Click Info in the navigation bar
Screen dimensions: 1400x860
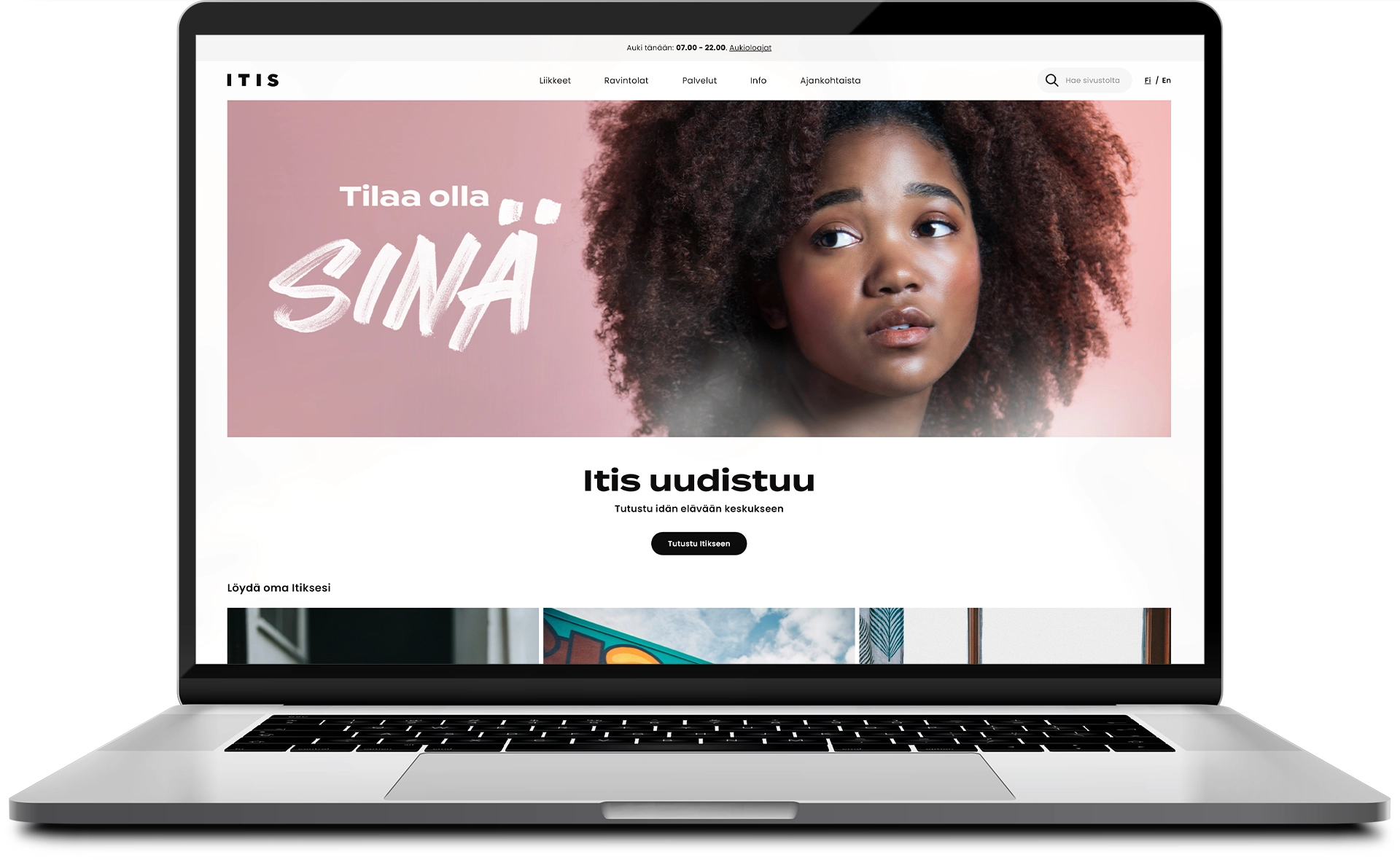757,80
